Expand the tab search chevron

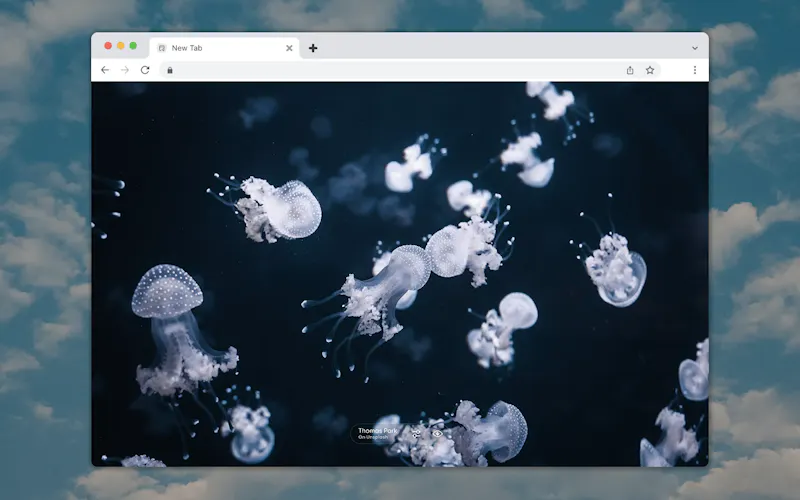pyautogui.click(x=694, y=48)
